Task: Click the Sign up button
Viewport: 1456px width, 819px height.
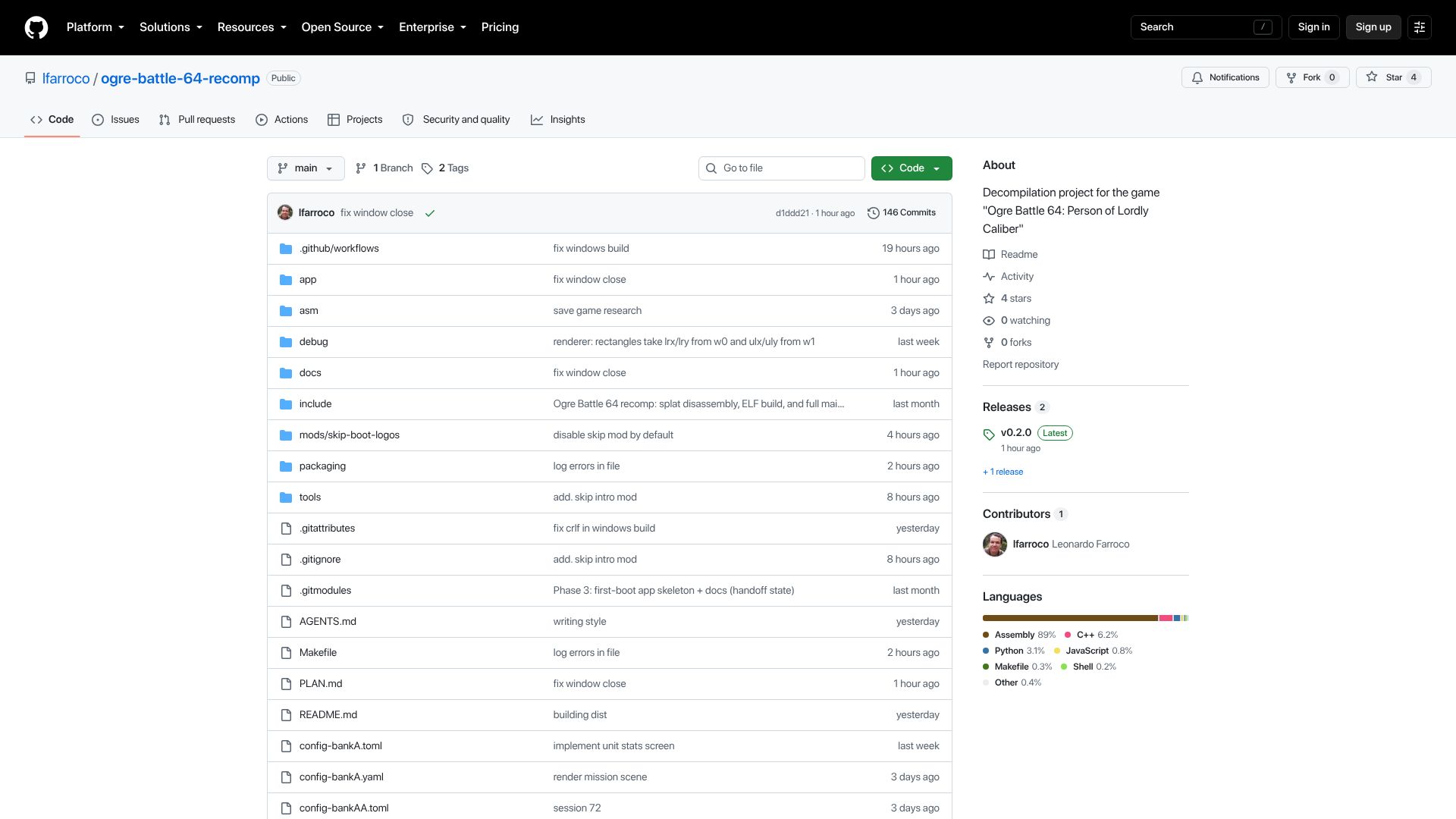Action: tap(1373, 27)
